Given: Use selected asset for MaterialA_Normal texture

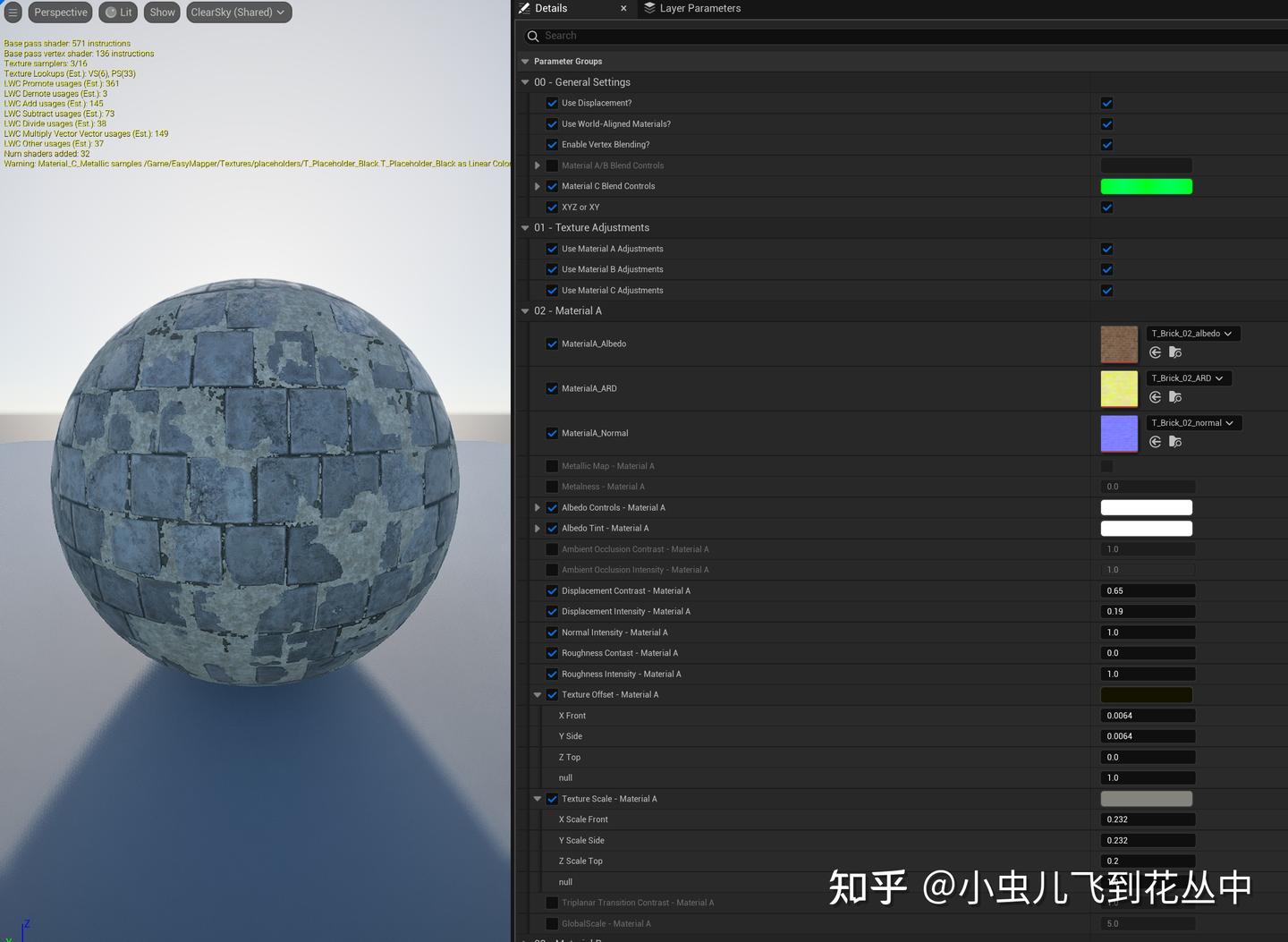Looking at the screenshot, I should pyautogui.click(x=1155, y=442).
